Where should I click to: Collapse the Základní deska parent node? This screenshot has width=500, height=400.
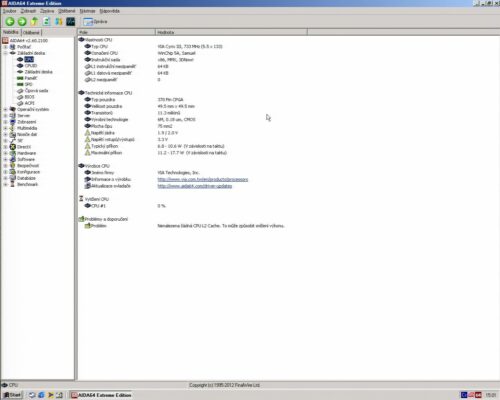(x=5, y=53)
